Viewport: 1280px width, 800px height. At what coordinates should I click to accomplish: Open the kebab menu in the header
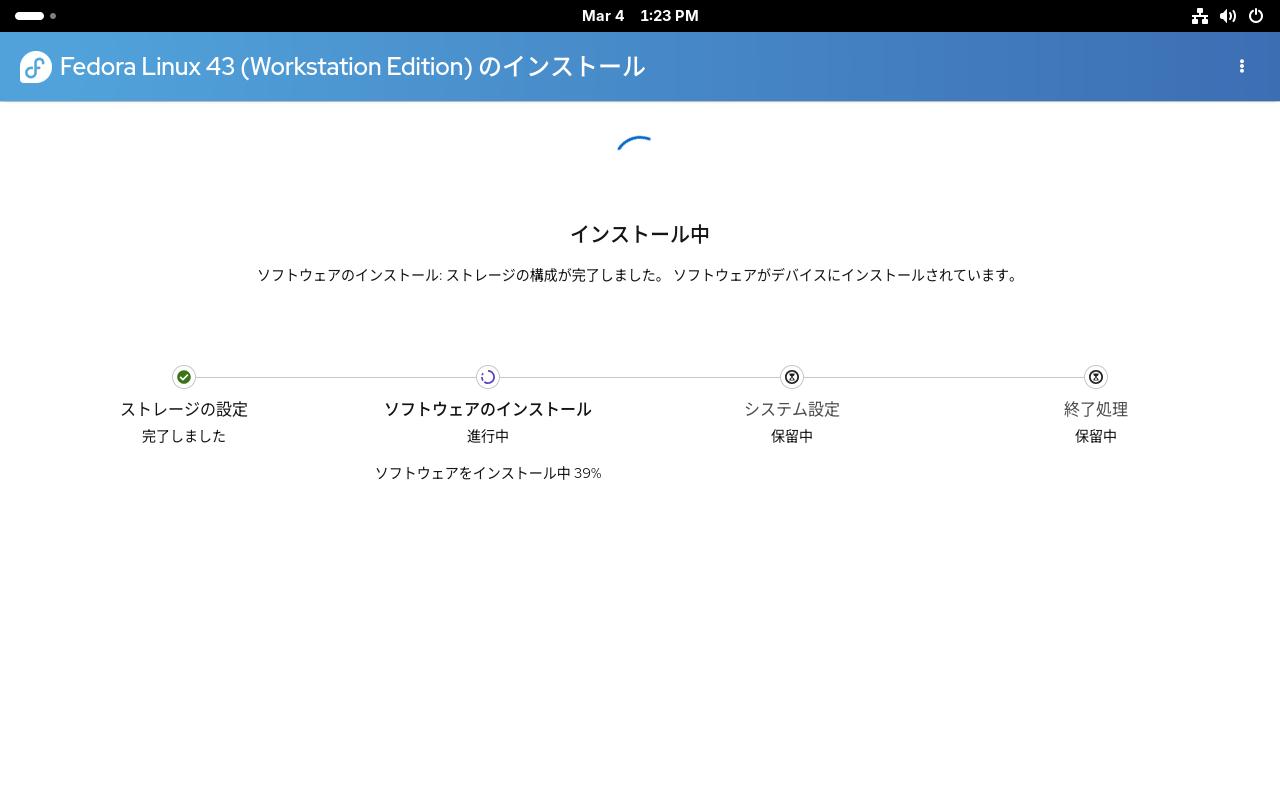pyautogui.click(x=1241, y=66)
